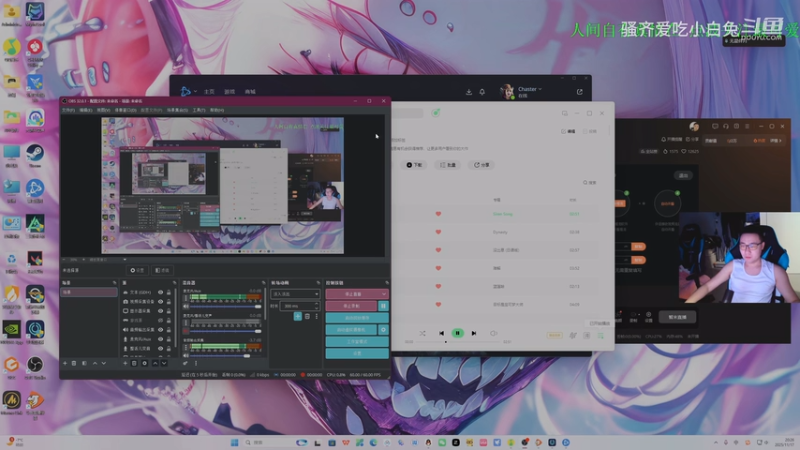The height and width of the screenshot is (450, 800).
Task: Open the scene transition type dropdown
Action: (295, 294)
